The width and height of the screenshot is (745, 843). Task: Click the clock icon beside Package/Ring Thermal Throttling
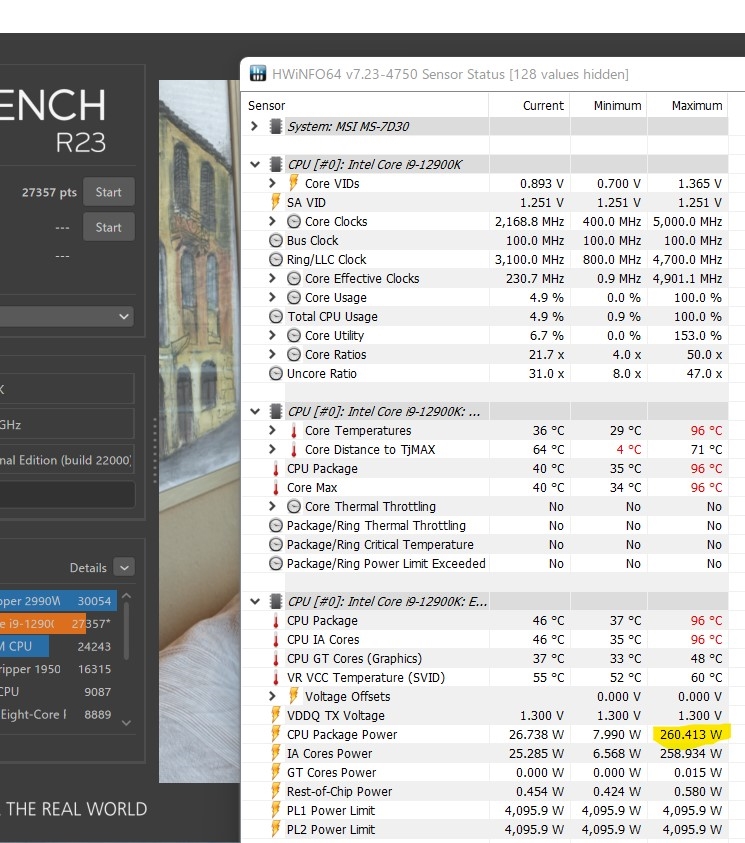coord(275,525)
